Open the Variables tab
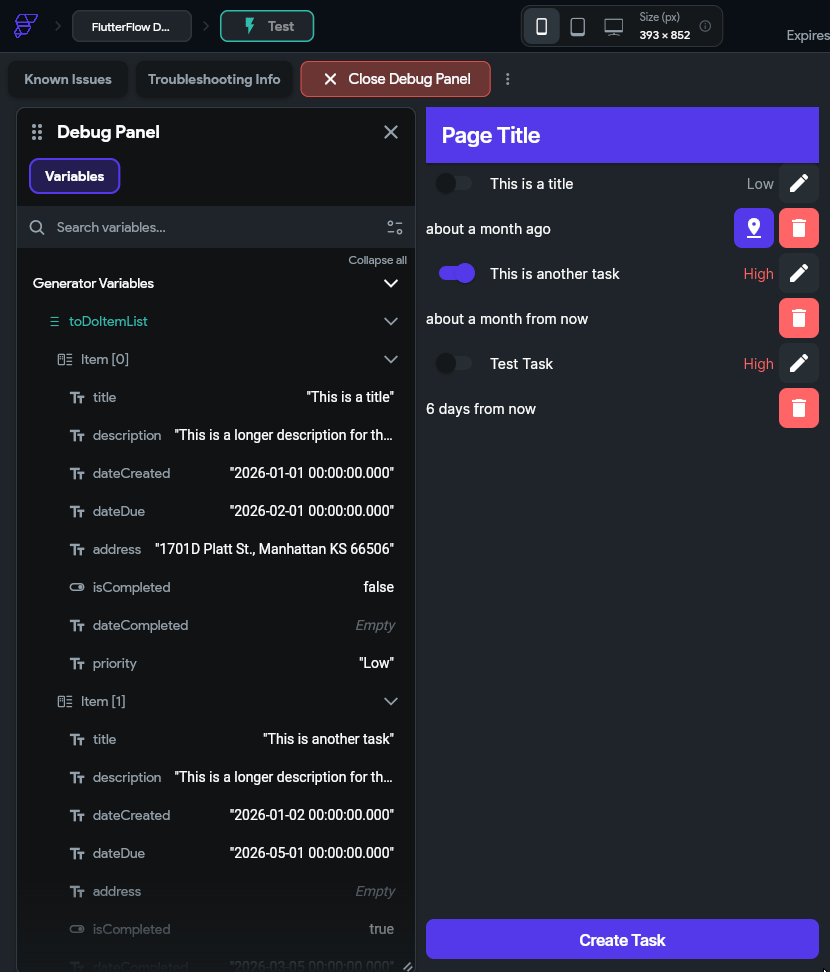This screenshot has height=972, width=830. 74,177
